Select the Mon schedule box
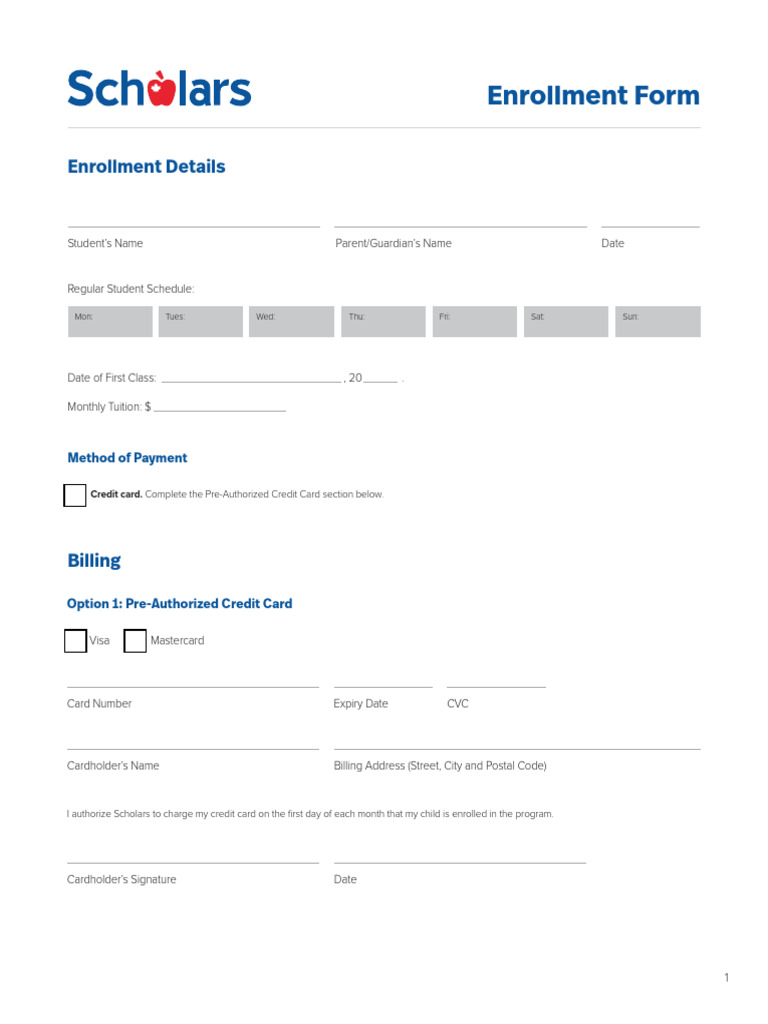This screenshot has height=1024, width=768. click(110, 321)
